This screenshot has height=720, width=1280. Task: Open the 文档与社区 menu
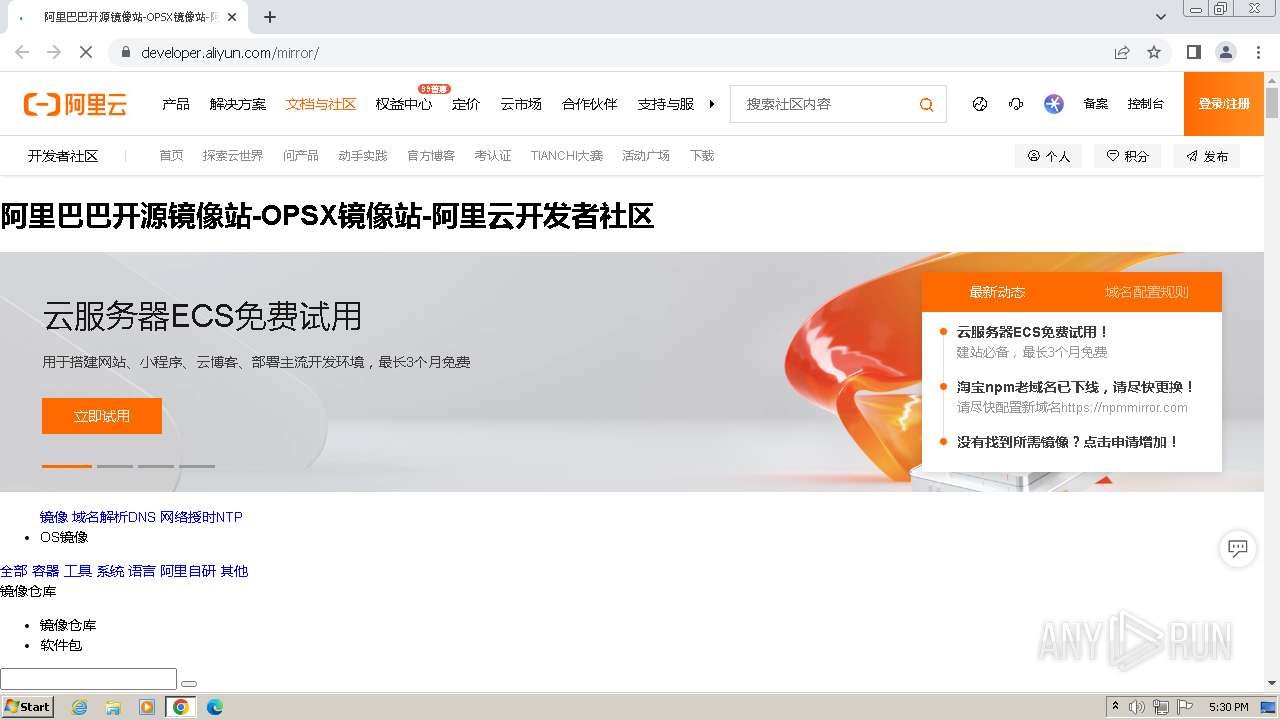point(321,104)
